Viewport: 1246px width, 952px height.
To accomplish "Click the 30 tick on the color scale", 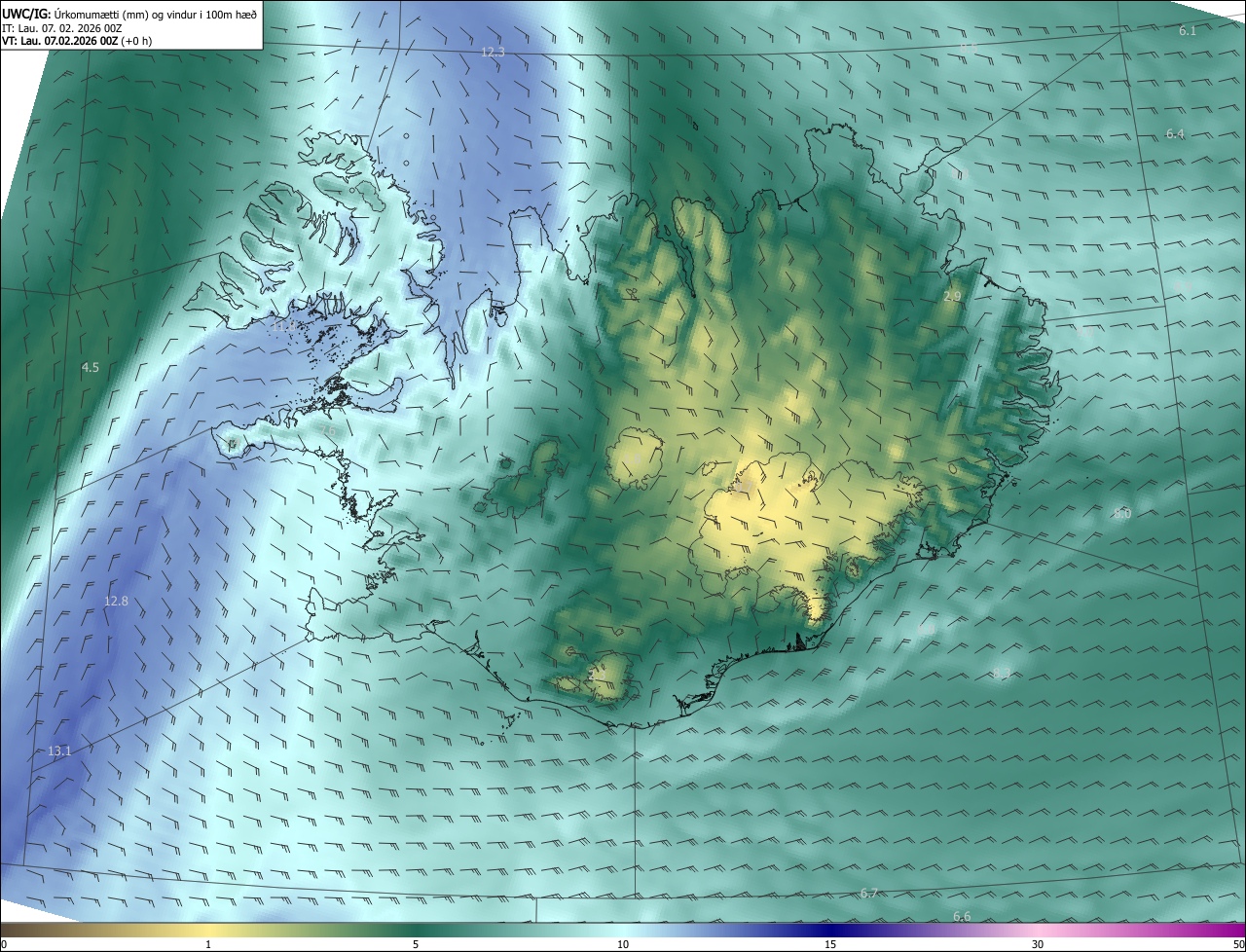I will (1038, 944).
